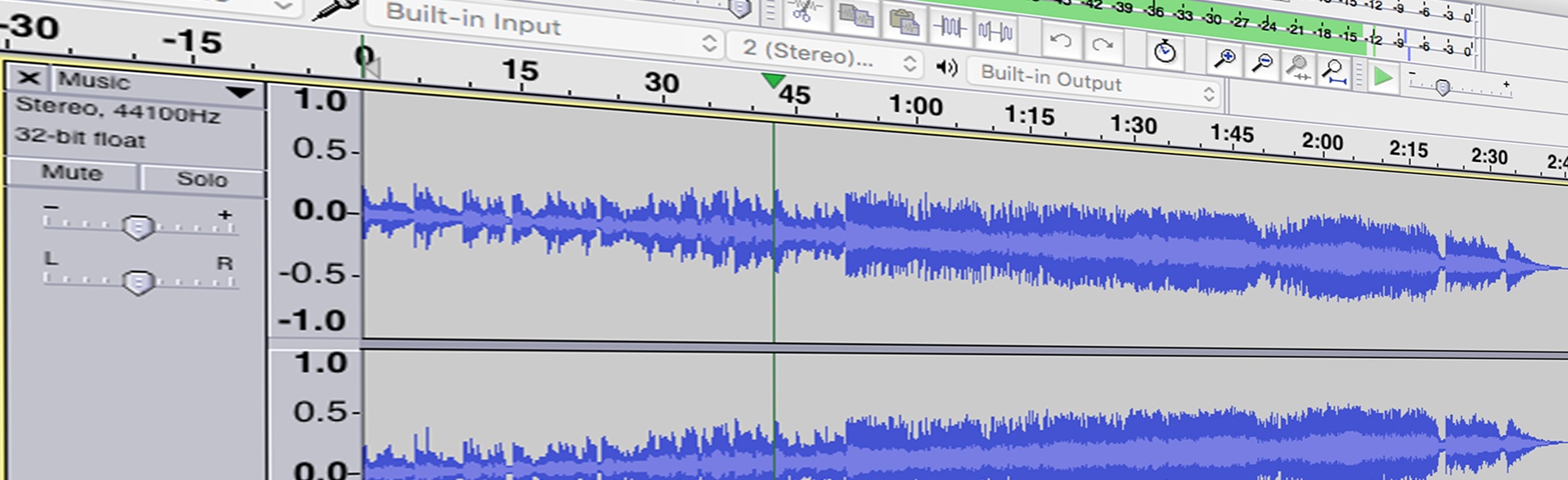The height and width of the screenshot is (480, 1568).
Task: Click the -1.0 value on left channel scale
Action: pos(312,320)
